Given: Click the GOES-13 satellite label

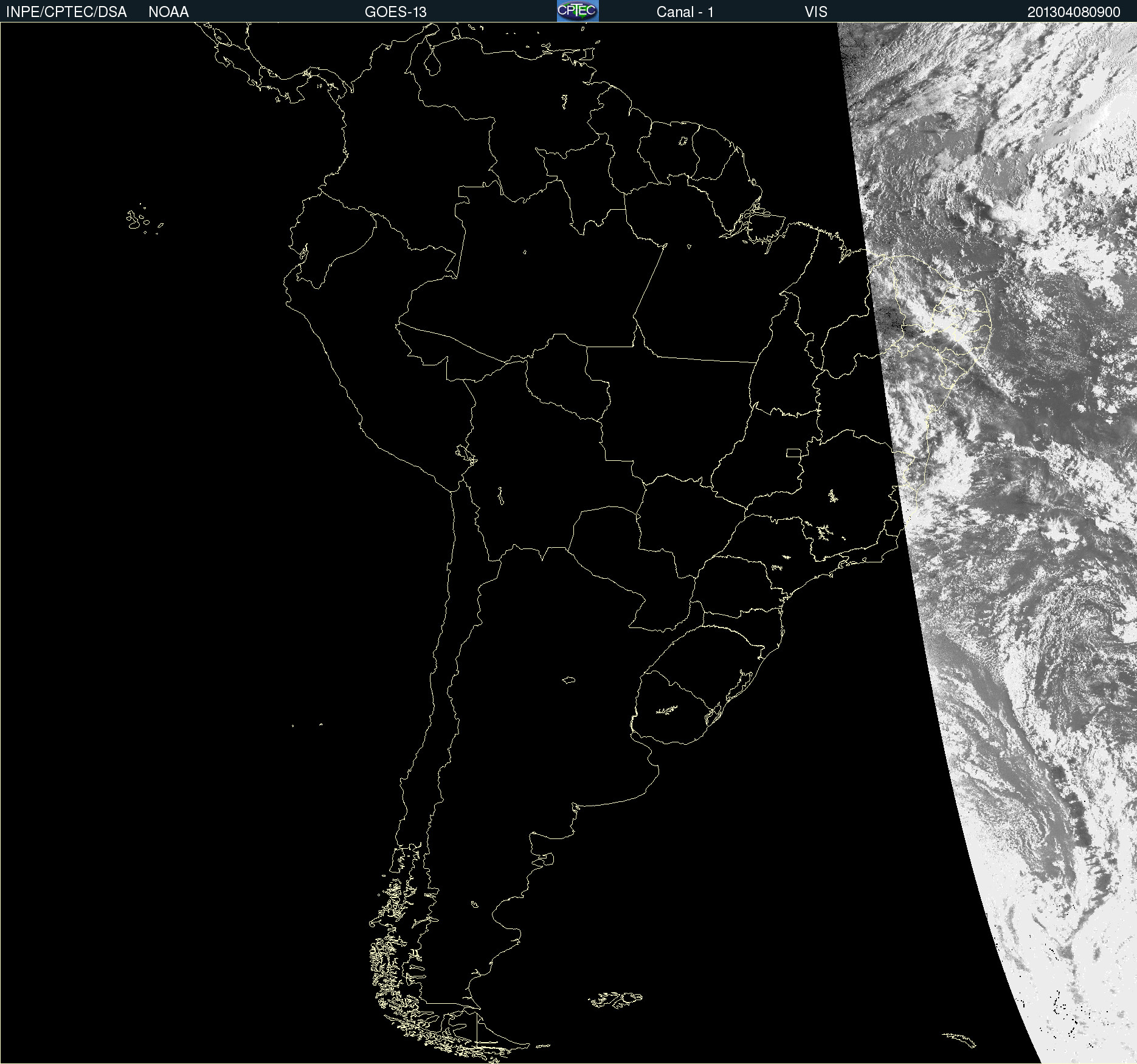Looking at the screenshot, I should pyautogui.click(x=395, y=12).
